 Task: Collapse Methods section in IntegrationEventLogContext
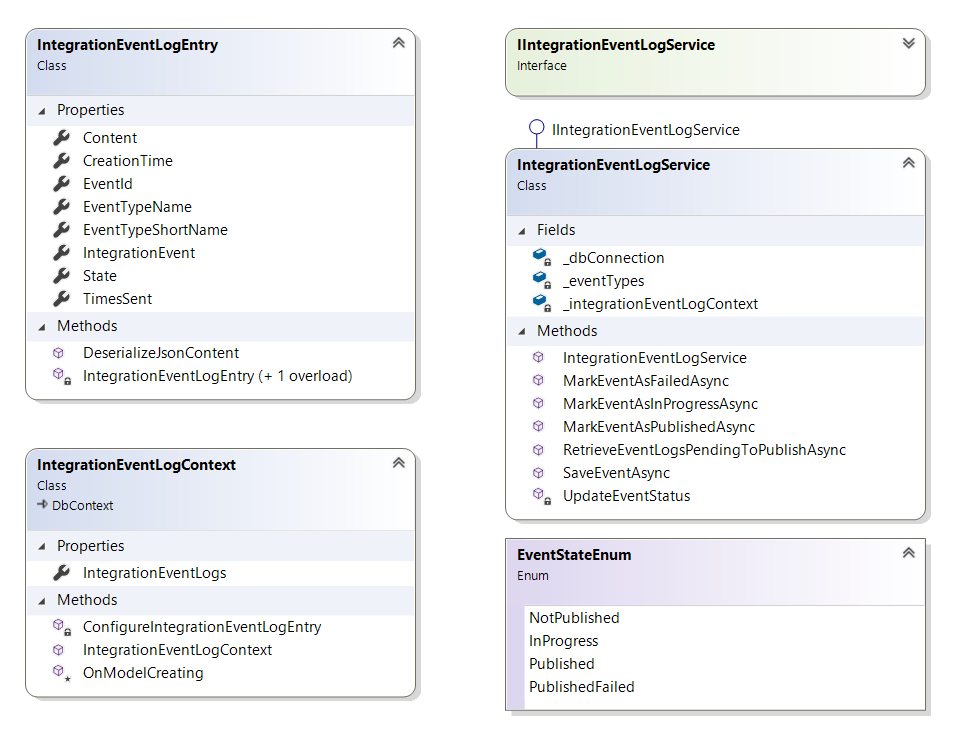click(42, 600)
